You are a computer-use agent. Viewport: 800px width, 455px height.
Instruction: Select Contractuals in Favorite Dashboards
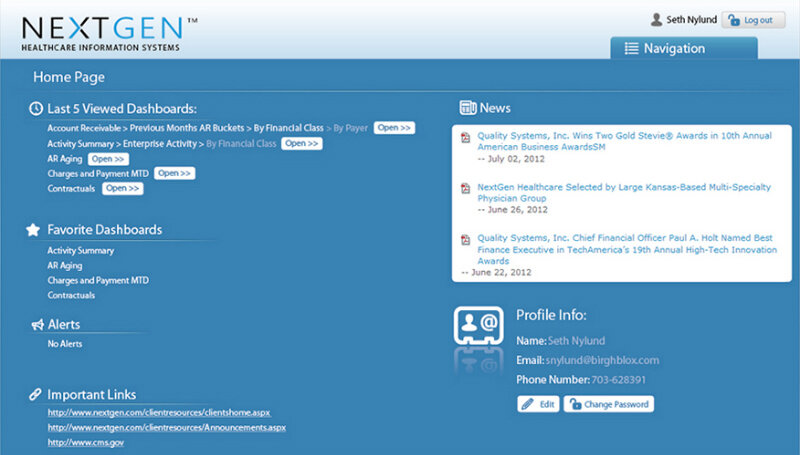tap(71, 296)
